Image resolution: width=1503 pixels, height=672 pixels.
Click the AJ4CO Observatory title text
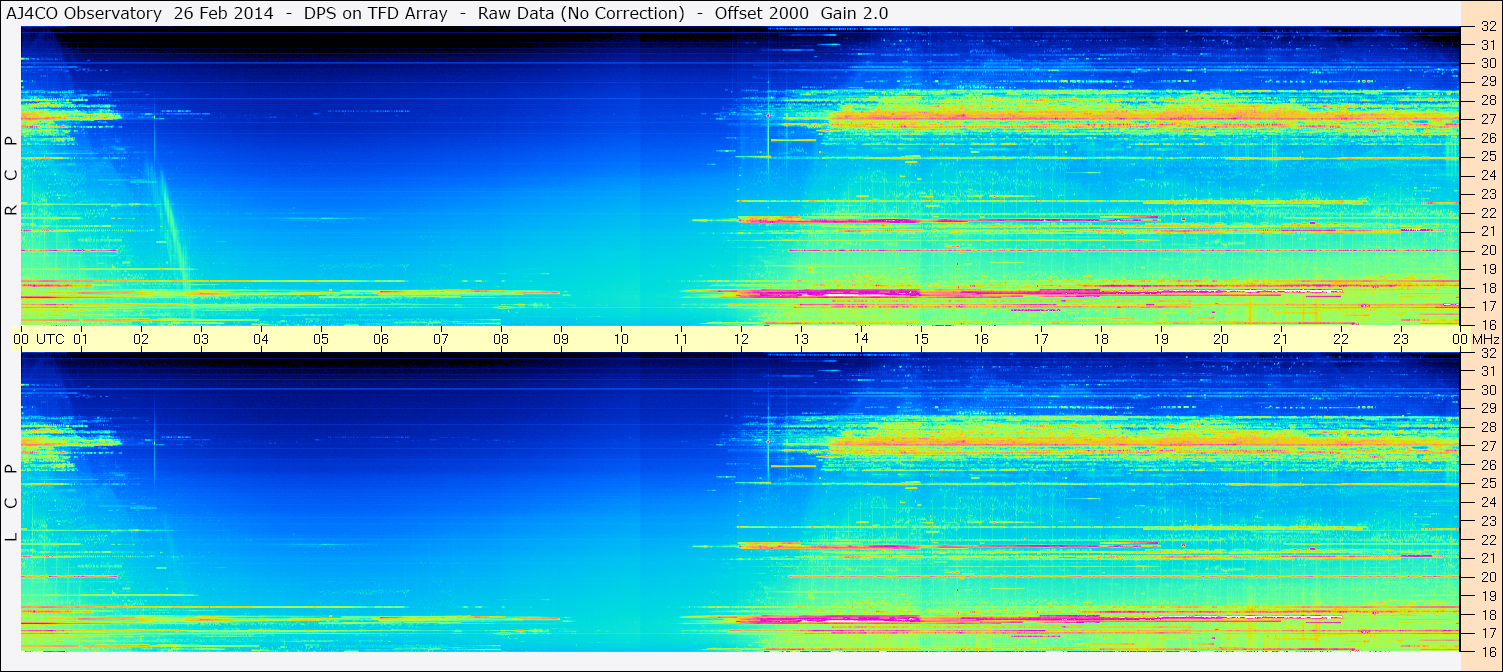click(84, 13)
